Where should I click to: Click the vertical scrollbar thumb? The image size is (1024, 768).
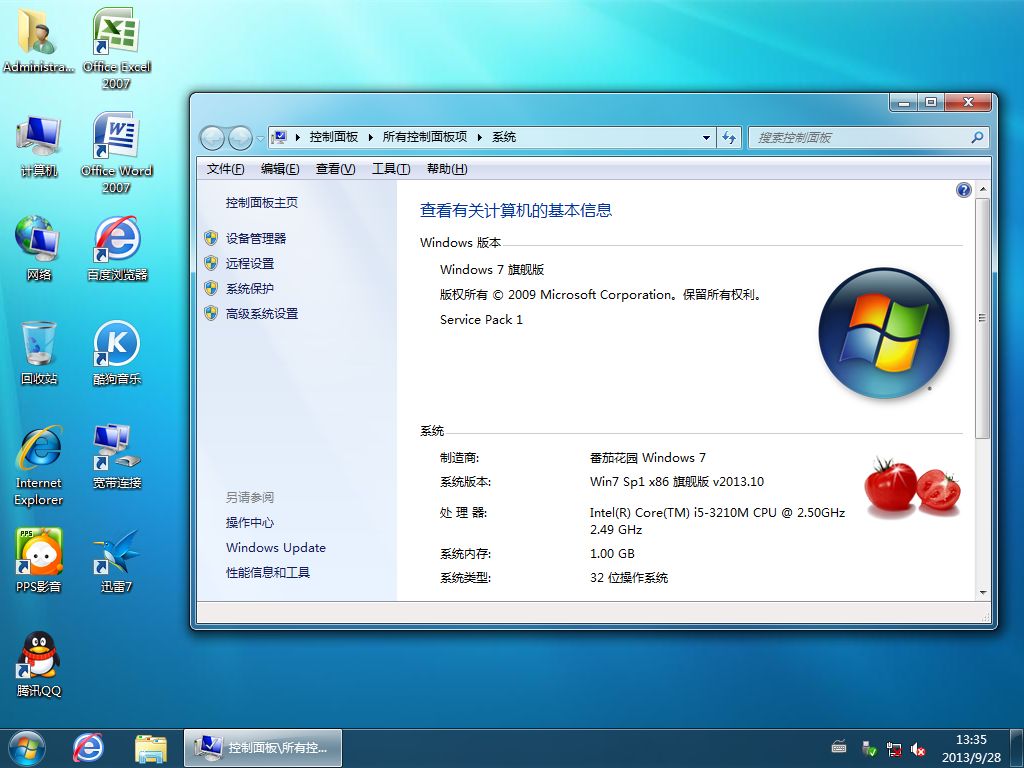(x=982, y=317)
